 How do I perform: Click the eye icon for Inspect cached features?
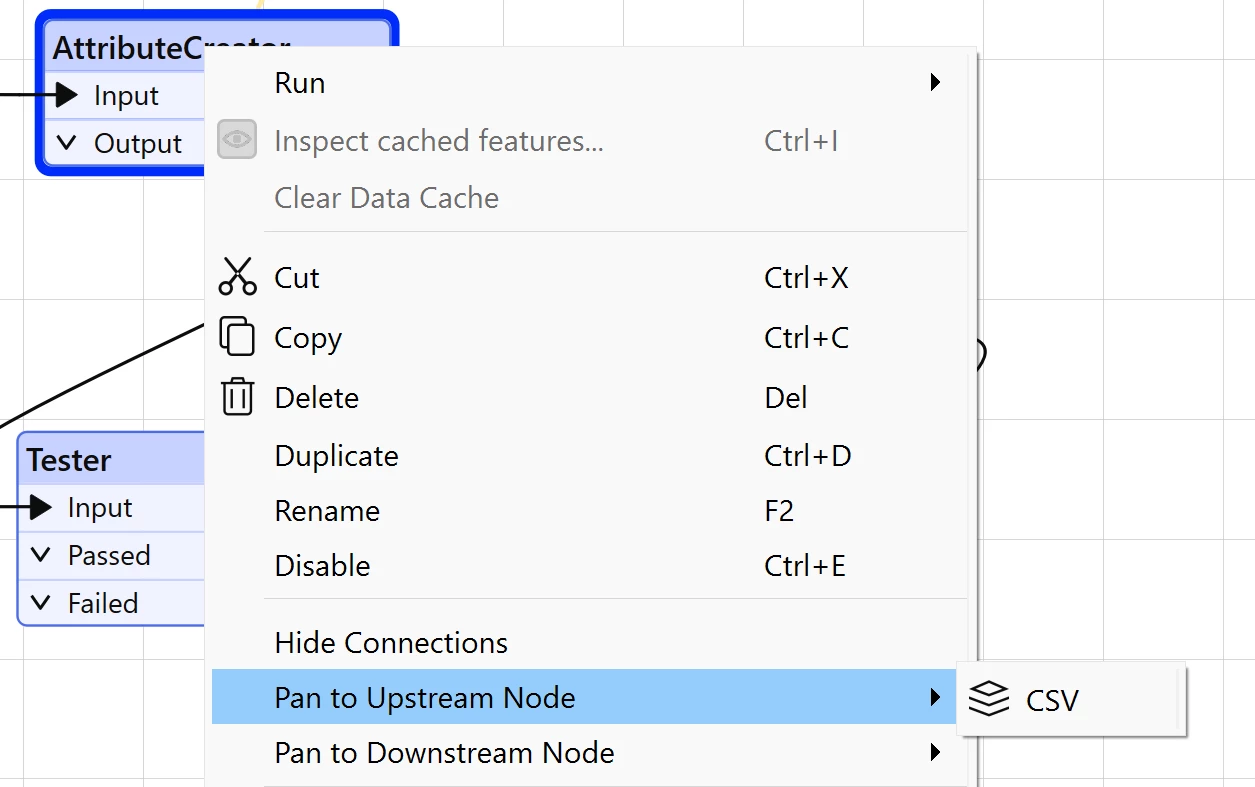pyautogui.click(x=237, y=140)
